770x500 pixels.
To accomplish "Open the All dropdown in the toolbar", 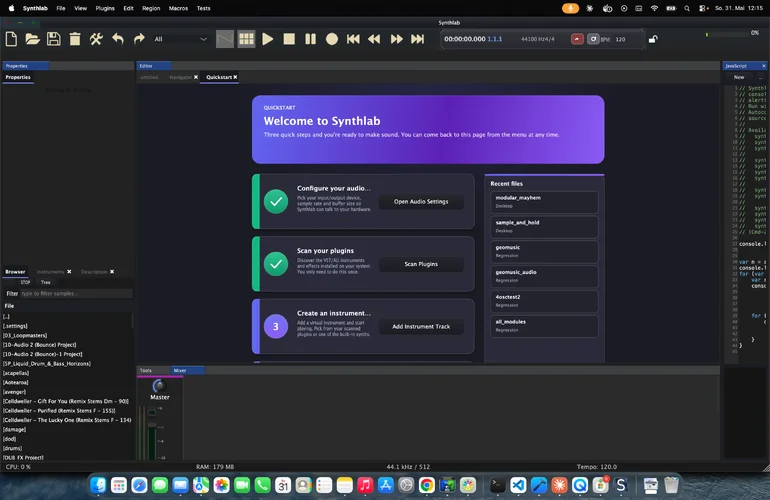I will [x=180, y=39].
